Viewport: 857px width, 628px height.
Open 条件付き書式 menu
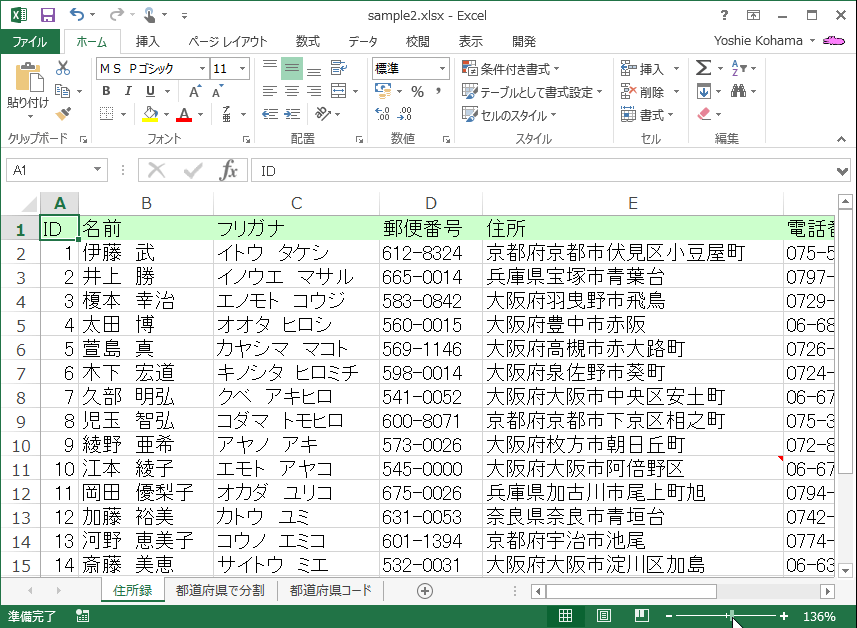coord(511,68)
